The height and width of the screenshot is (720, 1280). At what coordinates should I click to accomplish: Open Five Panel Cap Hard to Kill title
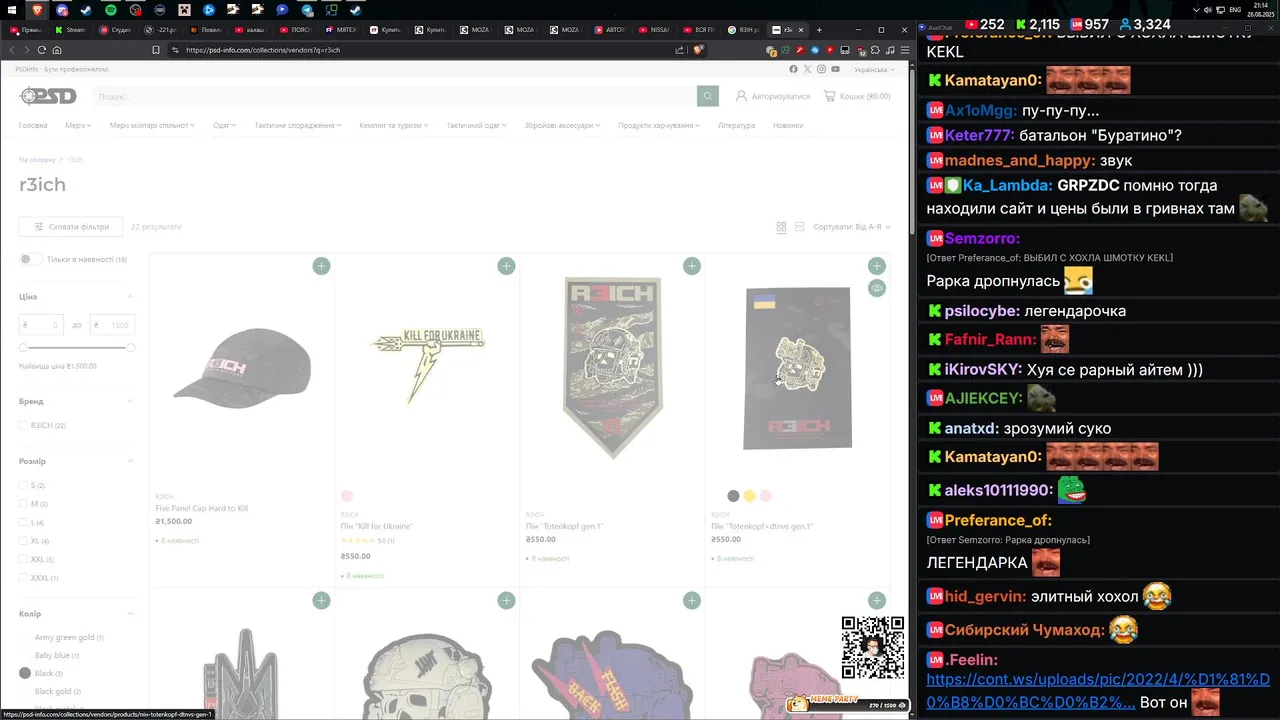[x=202, y=508]
